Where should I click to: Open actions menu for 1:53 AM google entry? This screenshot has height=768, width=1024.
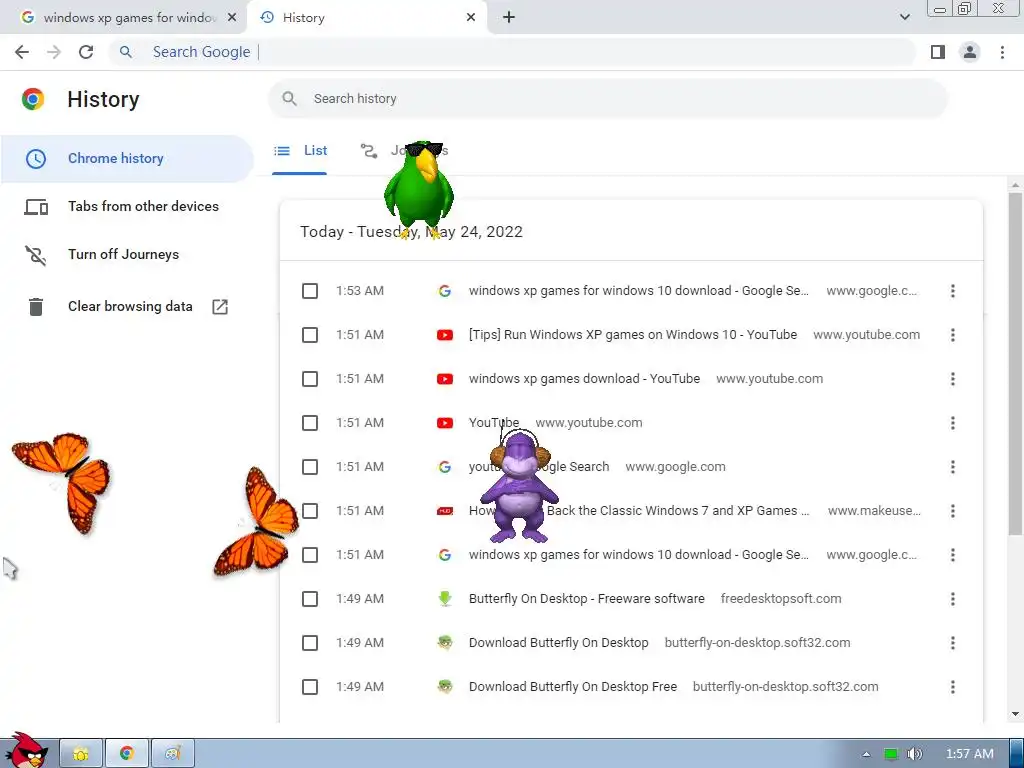(x=953, y=291)
